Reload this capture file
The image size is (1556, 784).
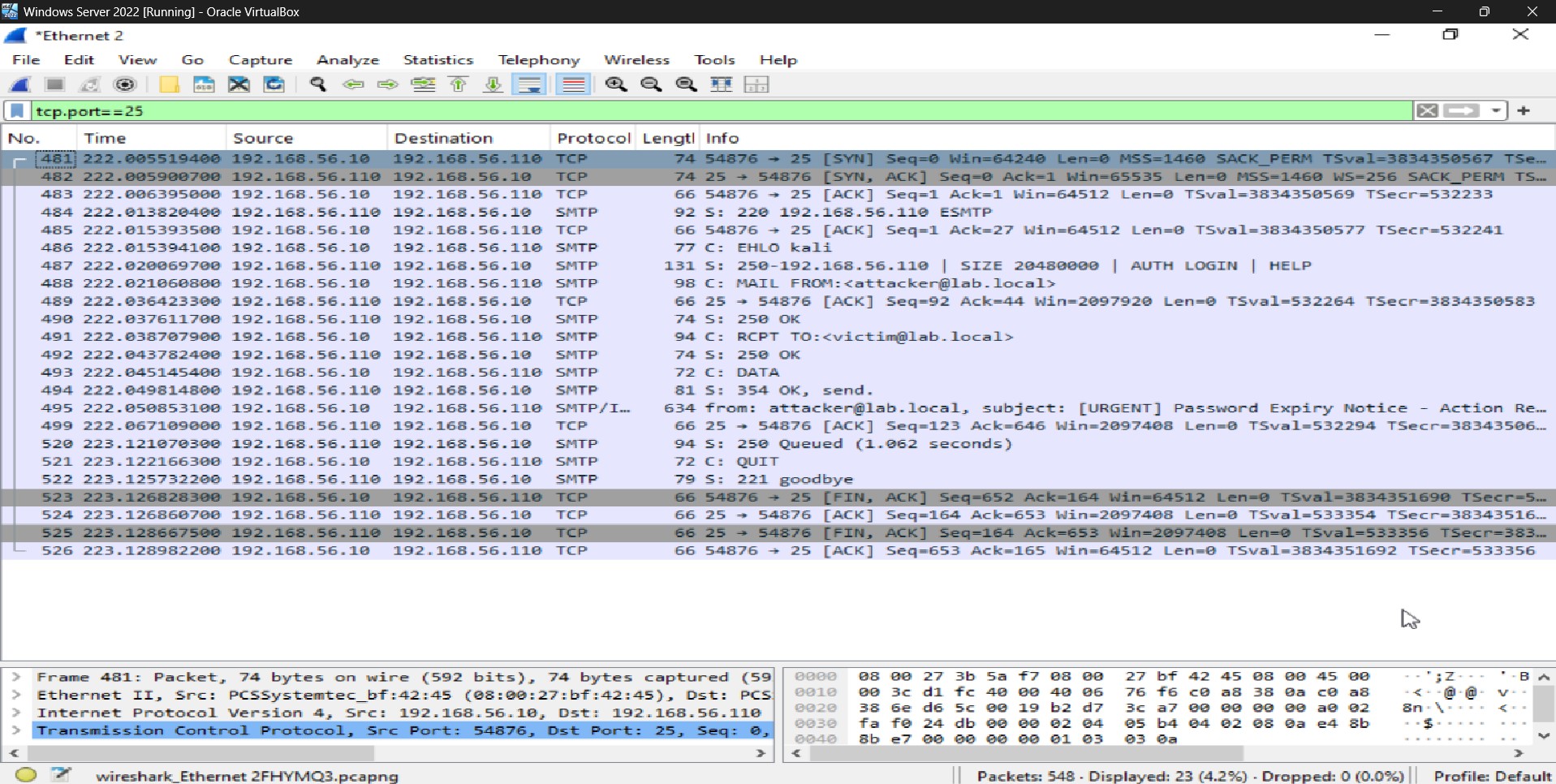(274, 84)
